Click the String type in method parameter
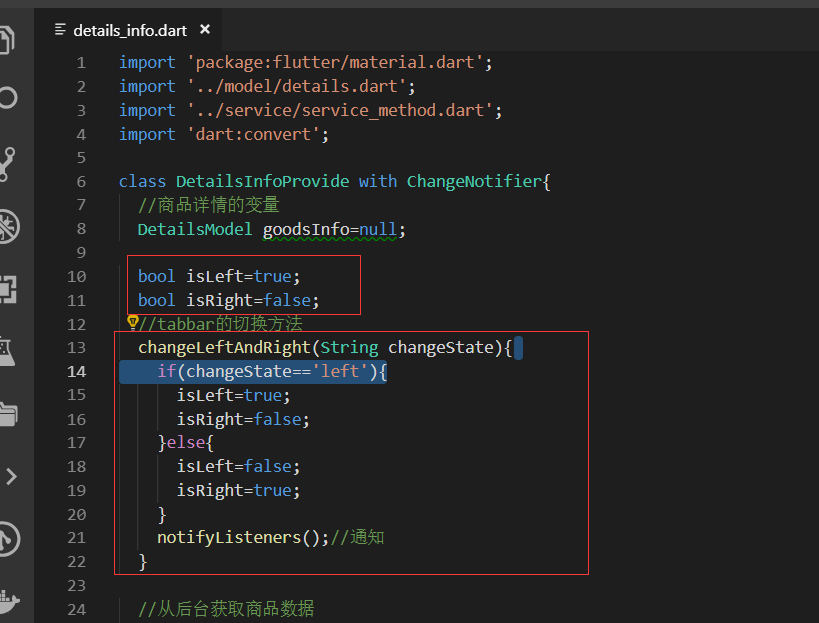Screen dimensions: 819x623 [349, 347]
